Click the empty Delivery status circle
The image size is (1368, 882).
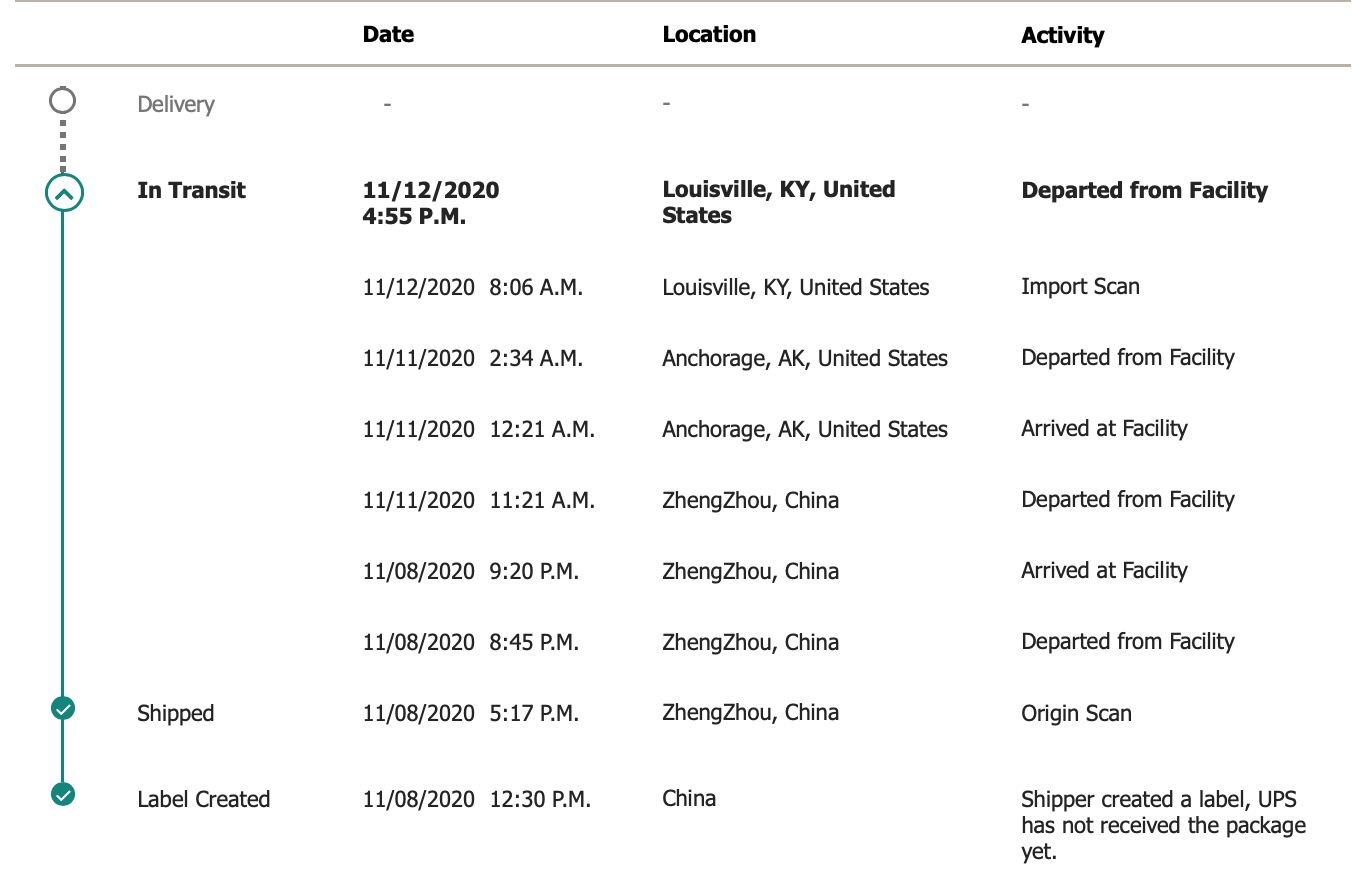(x=63, y=100)
